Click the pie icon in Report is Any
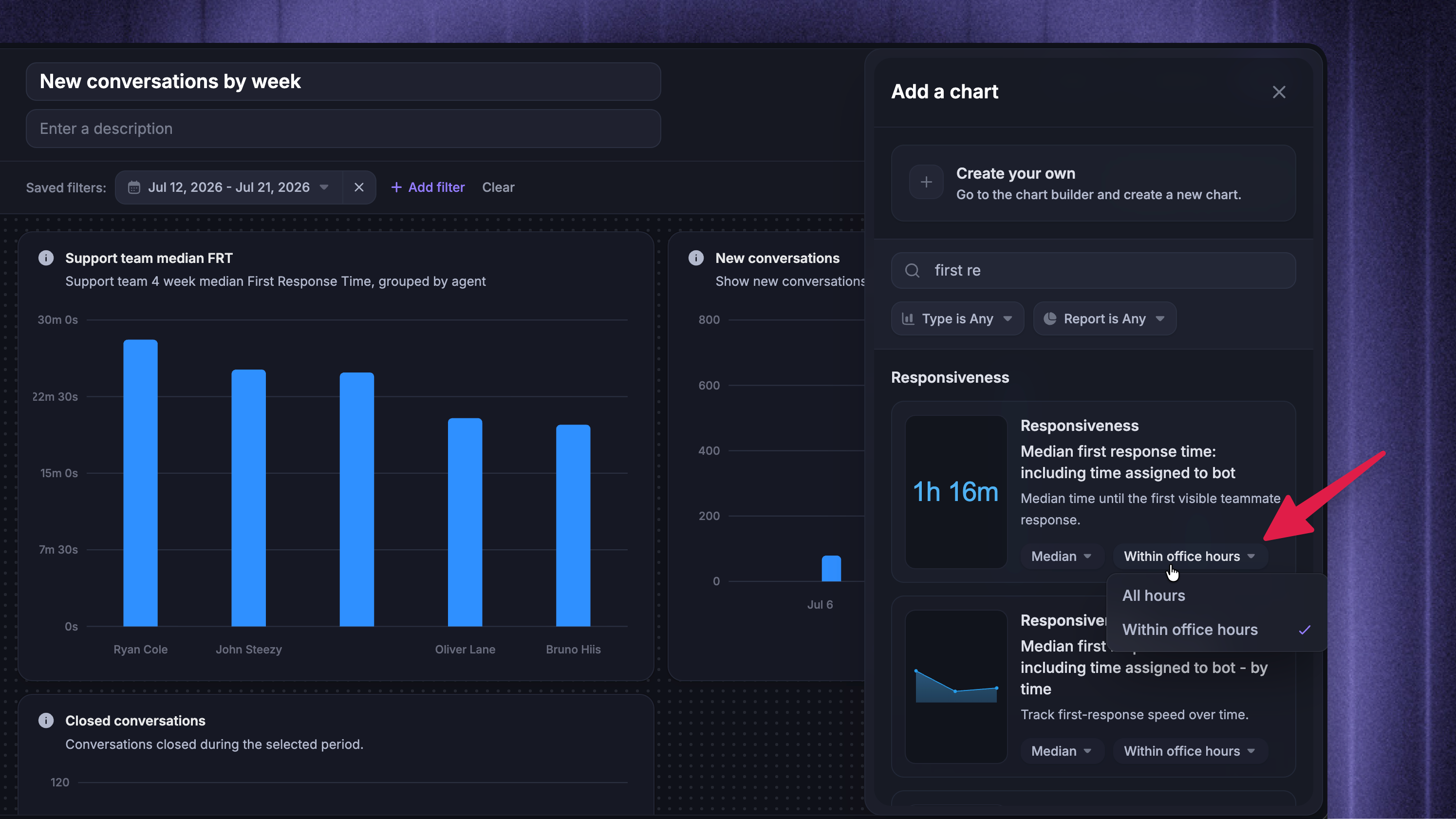The image size is (1456, 819). 1049,319
